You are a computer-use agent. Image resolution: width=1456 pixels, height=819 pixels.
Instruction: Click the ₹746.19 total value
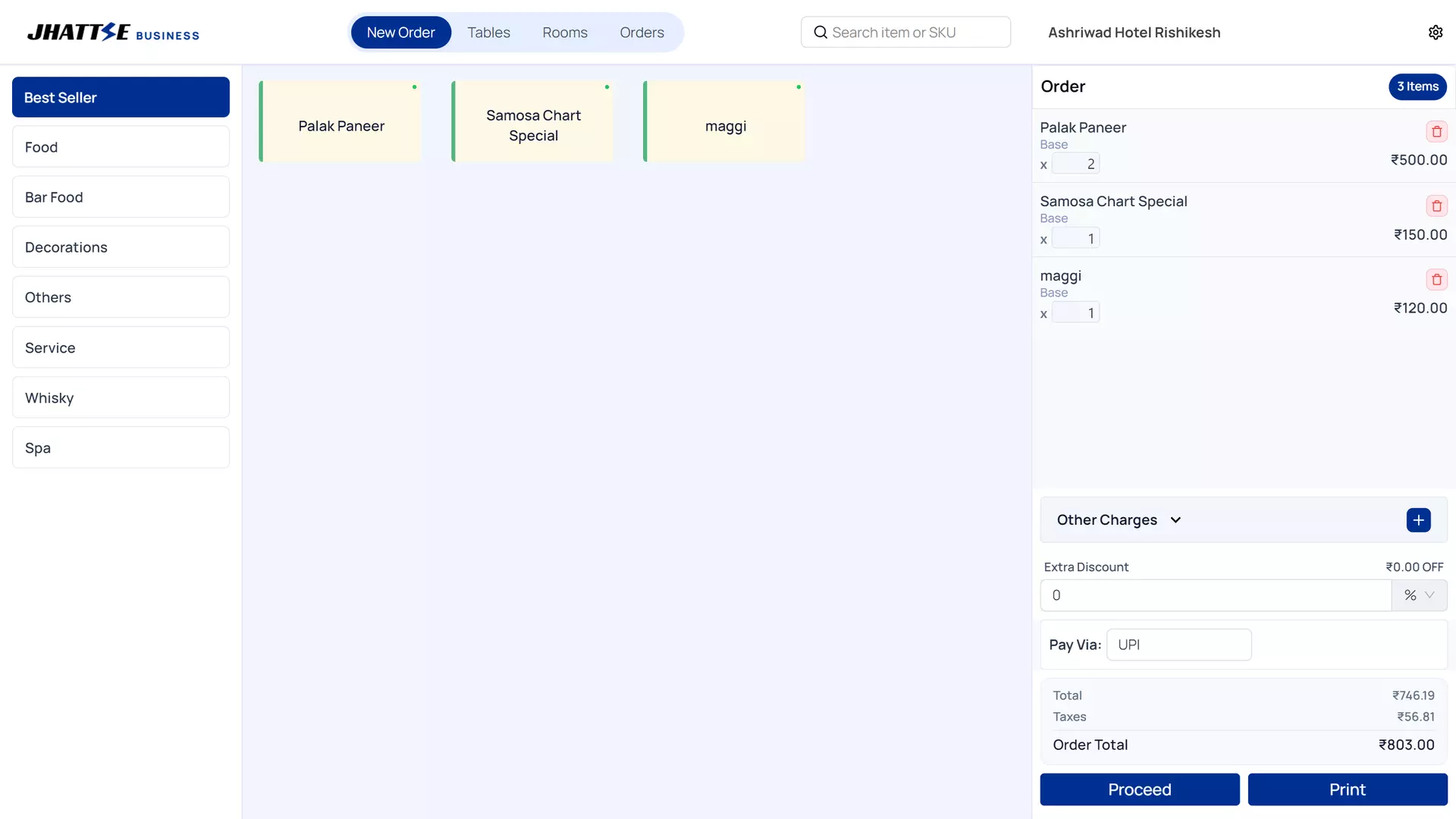click(x=1413, y=695)
